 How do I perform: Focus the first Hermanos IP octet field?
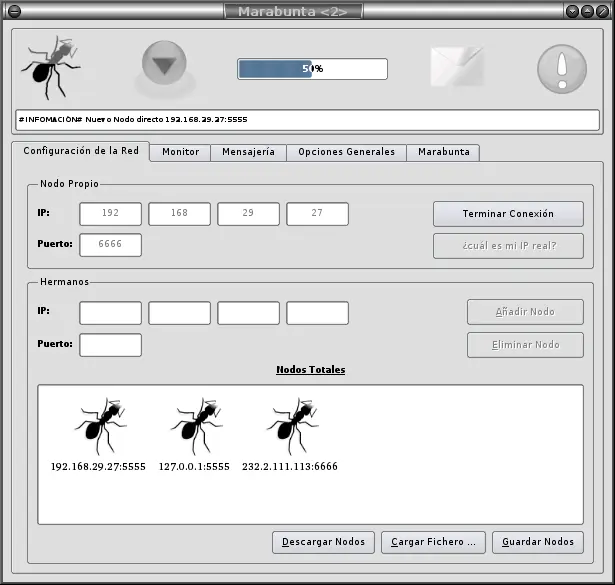pos(110,313)
